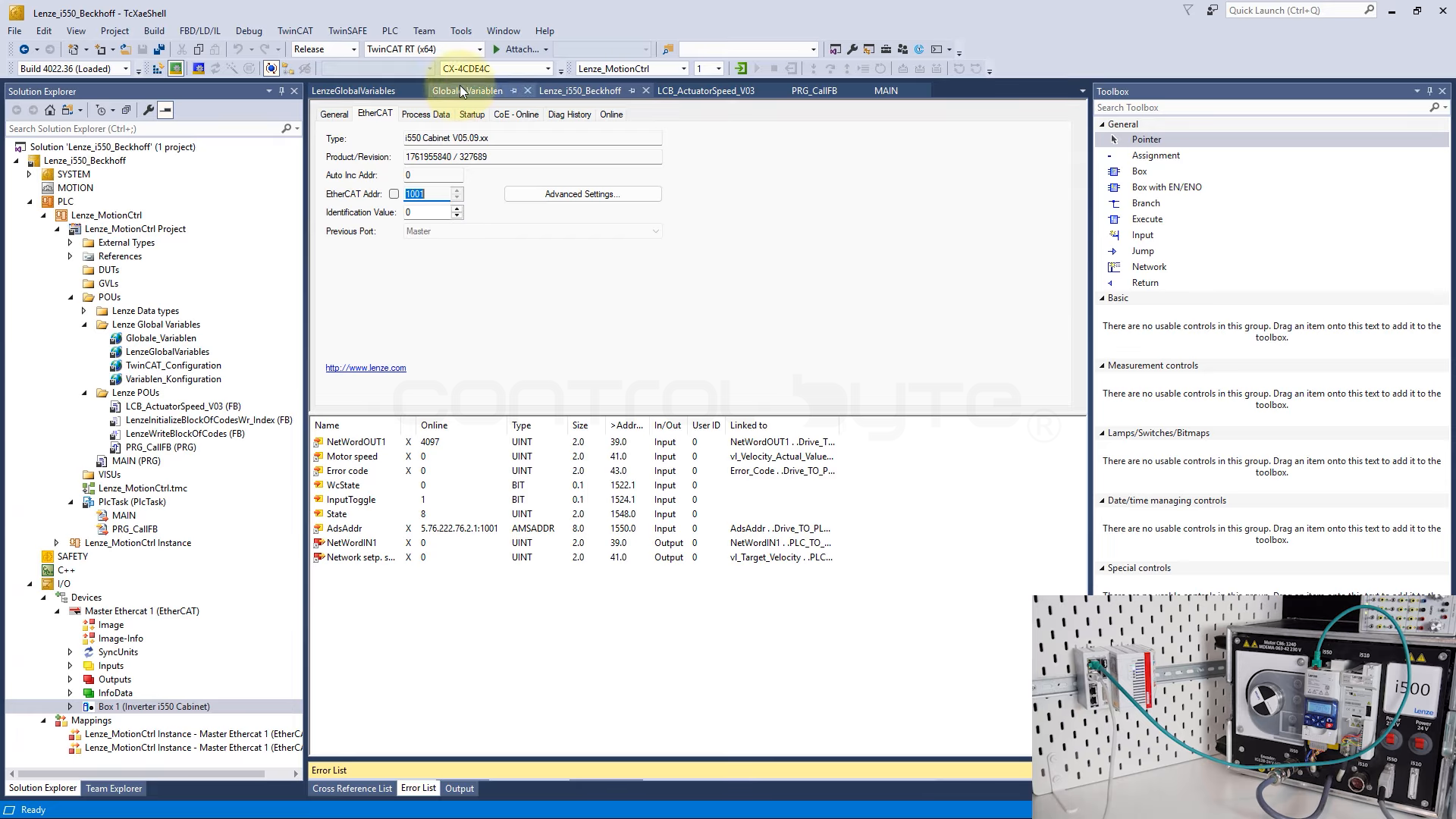Click the Toolbox search magnifier icon

pos(1434,108)
